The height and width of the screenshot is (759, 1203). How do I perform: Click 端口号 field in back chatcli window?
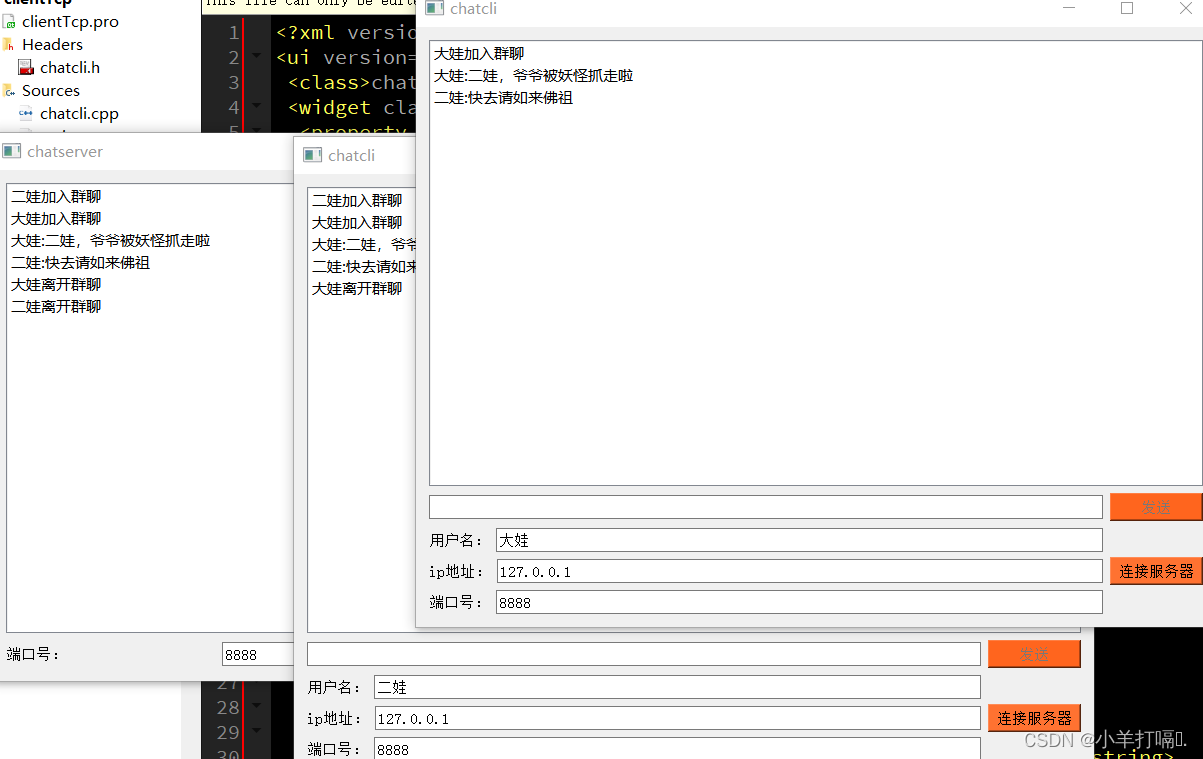pyautogui.click(x=677, y=748)
